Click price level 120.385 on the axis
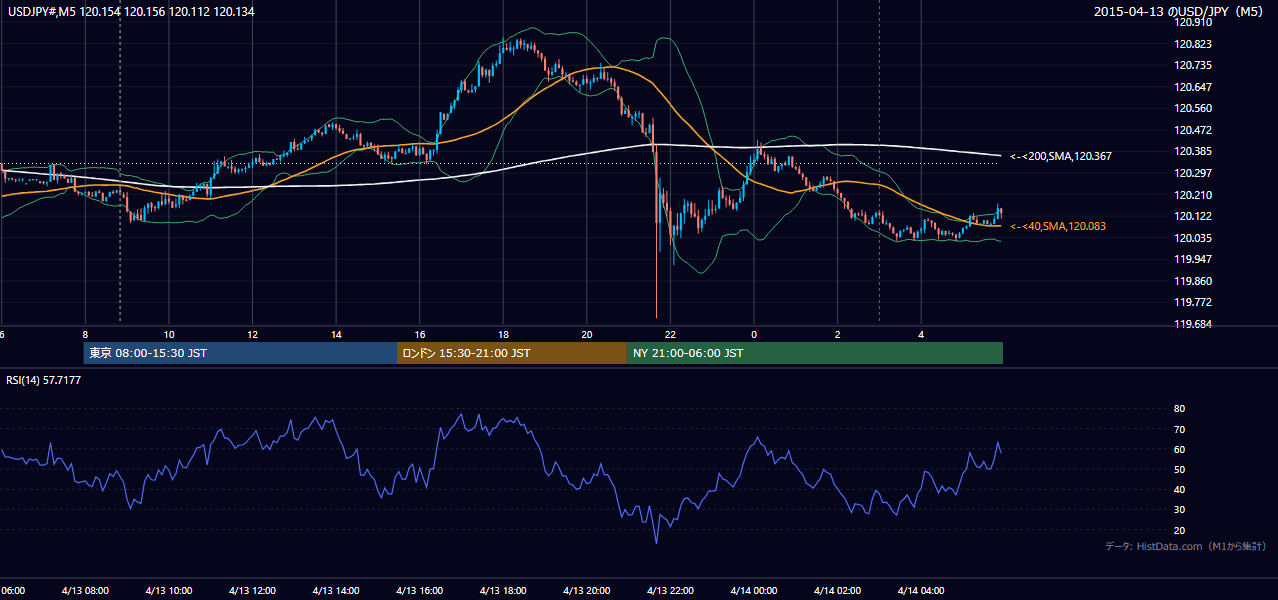Image resolution: width=1278 pixels, height=600 pixels. click(1192, 151)
